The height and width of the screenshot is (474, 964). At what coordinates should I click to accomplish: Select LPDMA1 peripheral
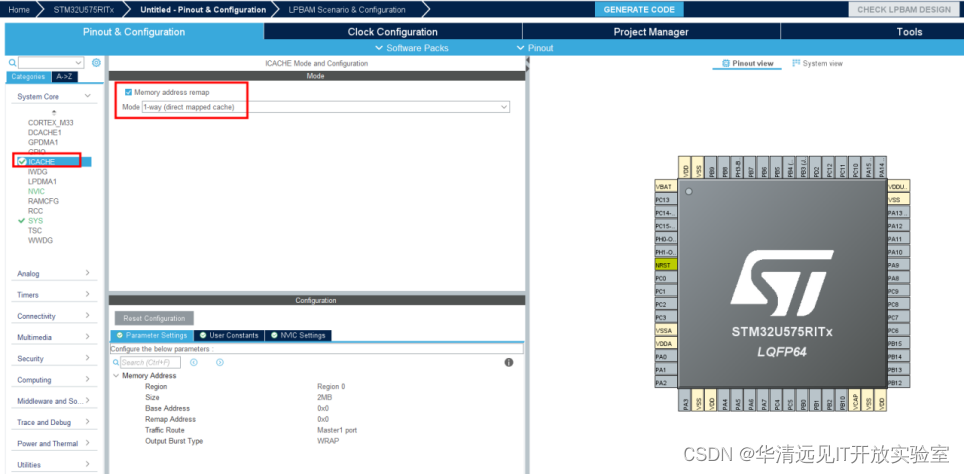42,181
